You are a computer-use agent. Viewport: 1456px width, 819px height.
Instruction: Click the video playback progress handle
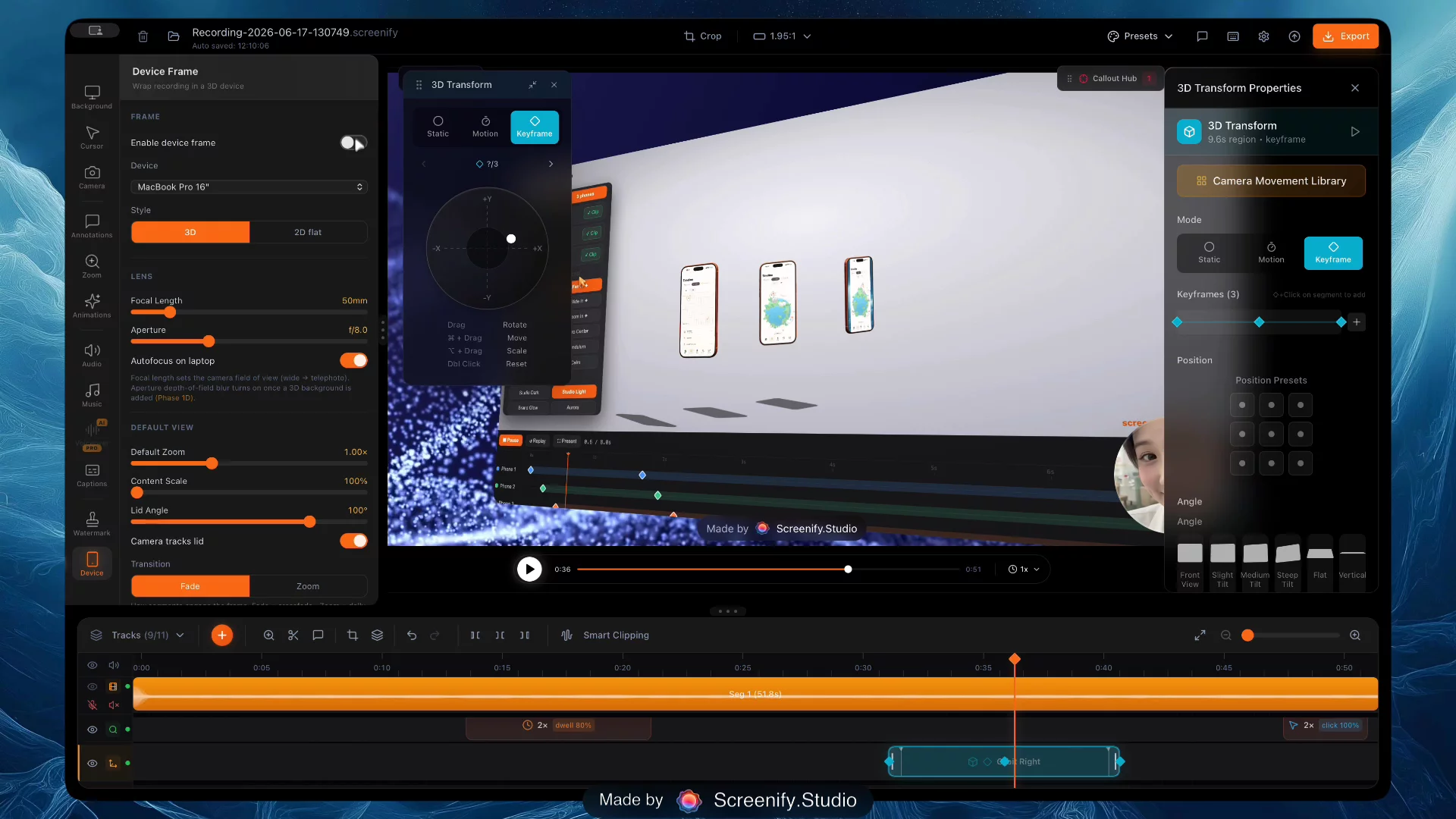pos(848,570)
